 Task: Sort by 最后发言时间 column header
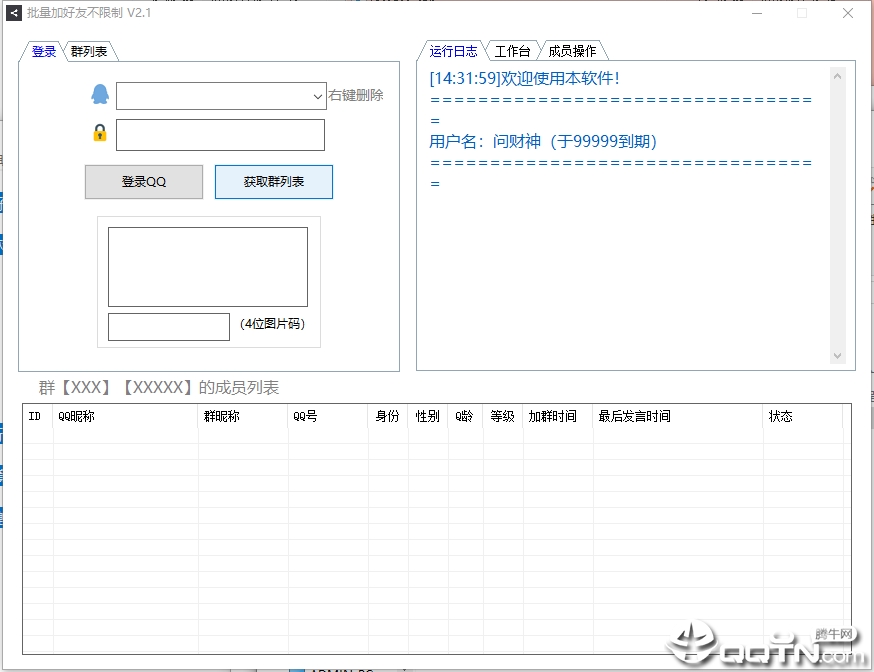(x=678, y=416)
